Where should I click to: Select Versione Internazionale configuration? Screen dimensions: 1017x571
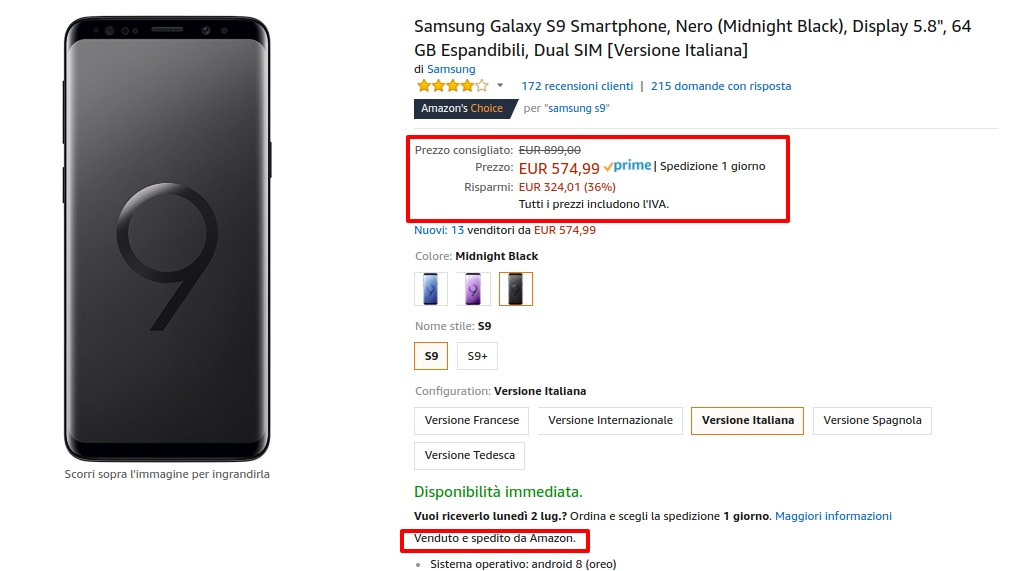610,420
